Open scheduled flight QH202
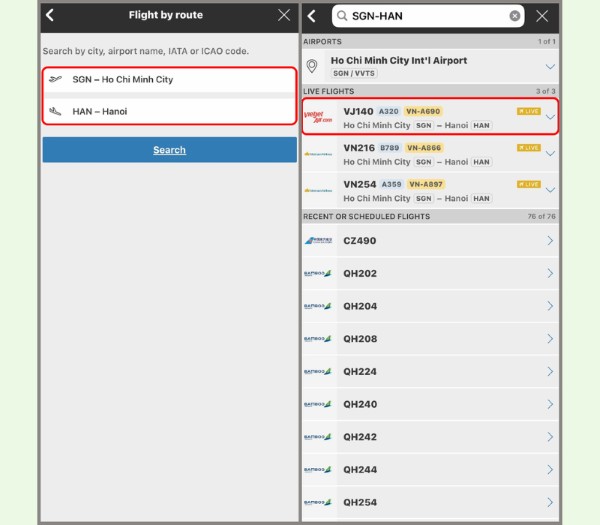Screen dimensions: 600x525 pos(430,273)
